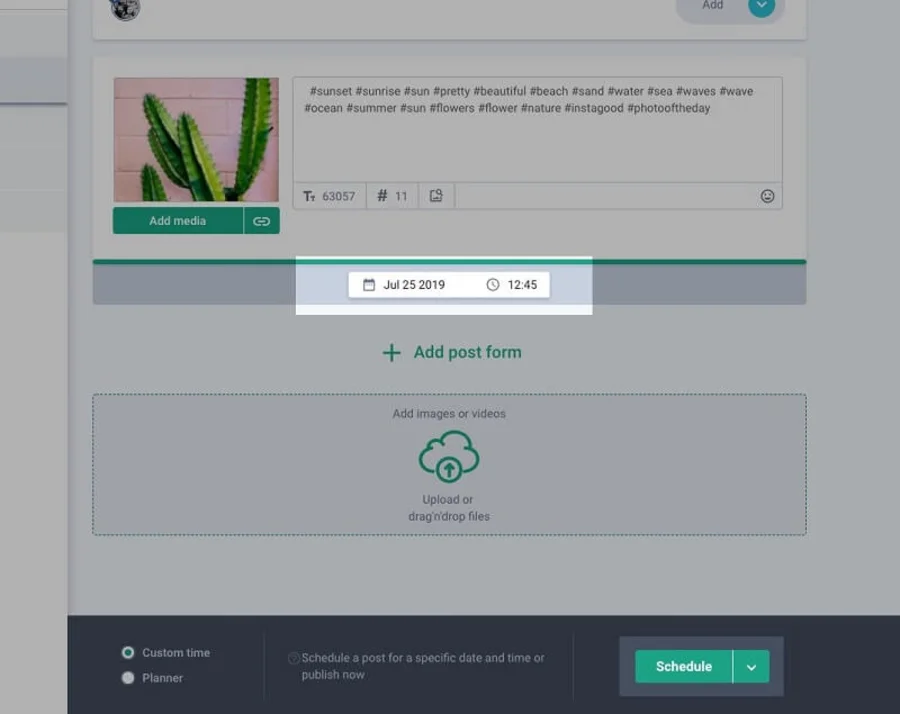
Task: Click the Add post form link
Action: tap(467, 352)
